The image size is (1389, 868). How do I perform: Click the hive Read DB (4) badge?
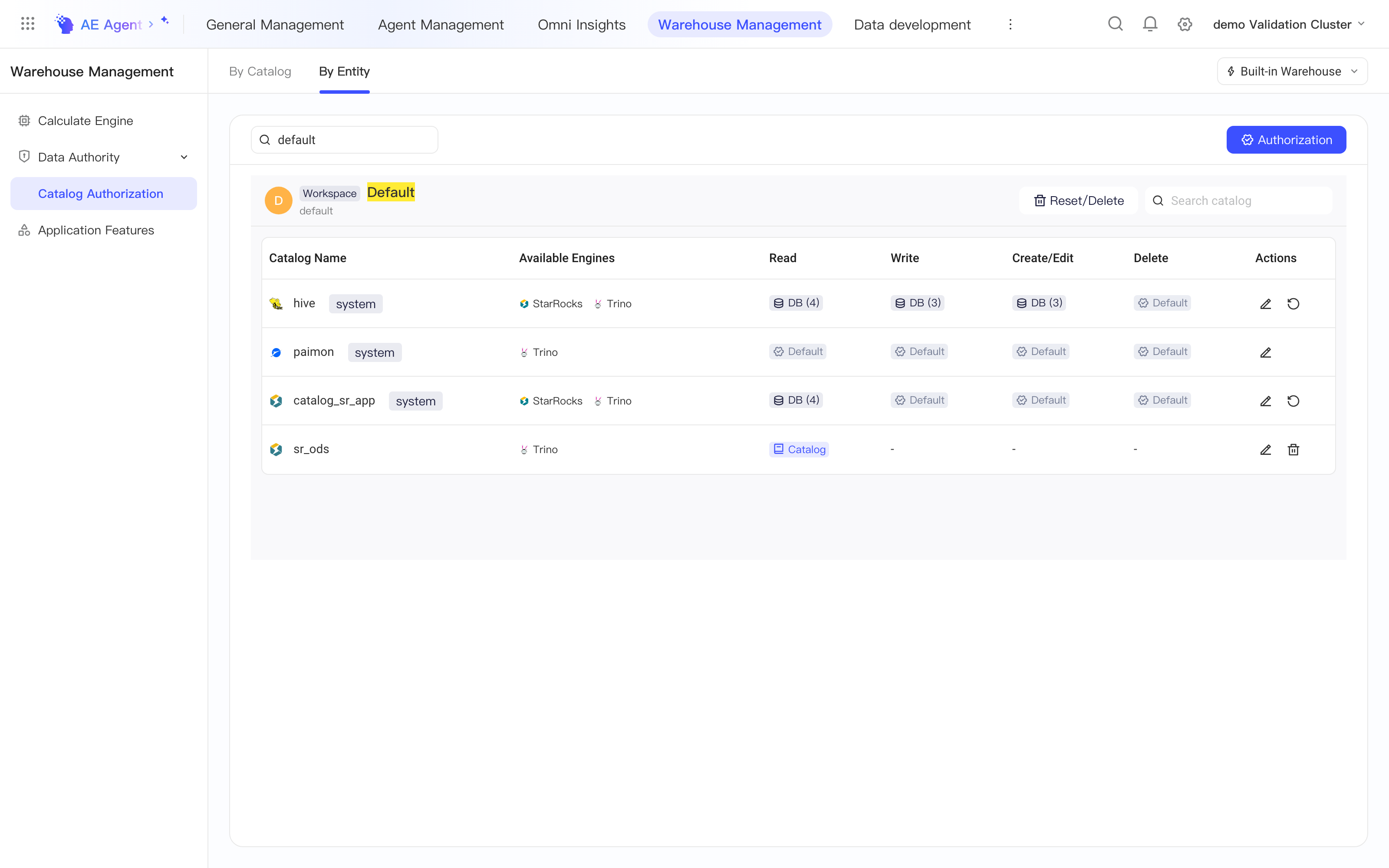[796, 302]
